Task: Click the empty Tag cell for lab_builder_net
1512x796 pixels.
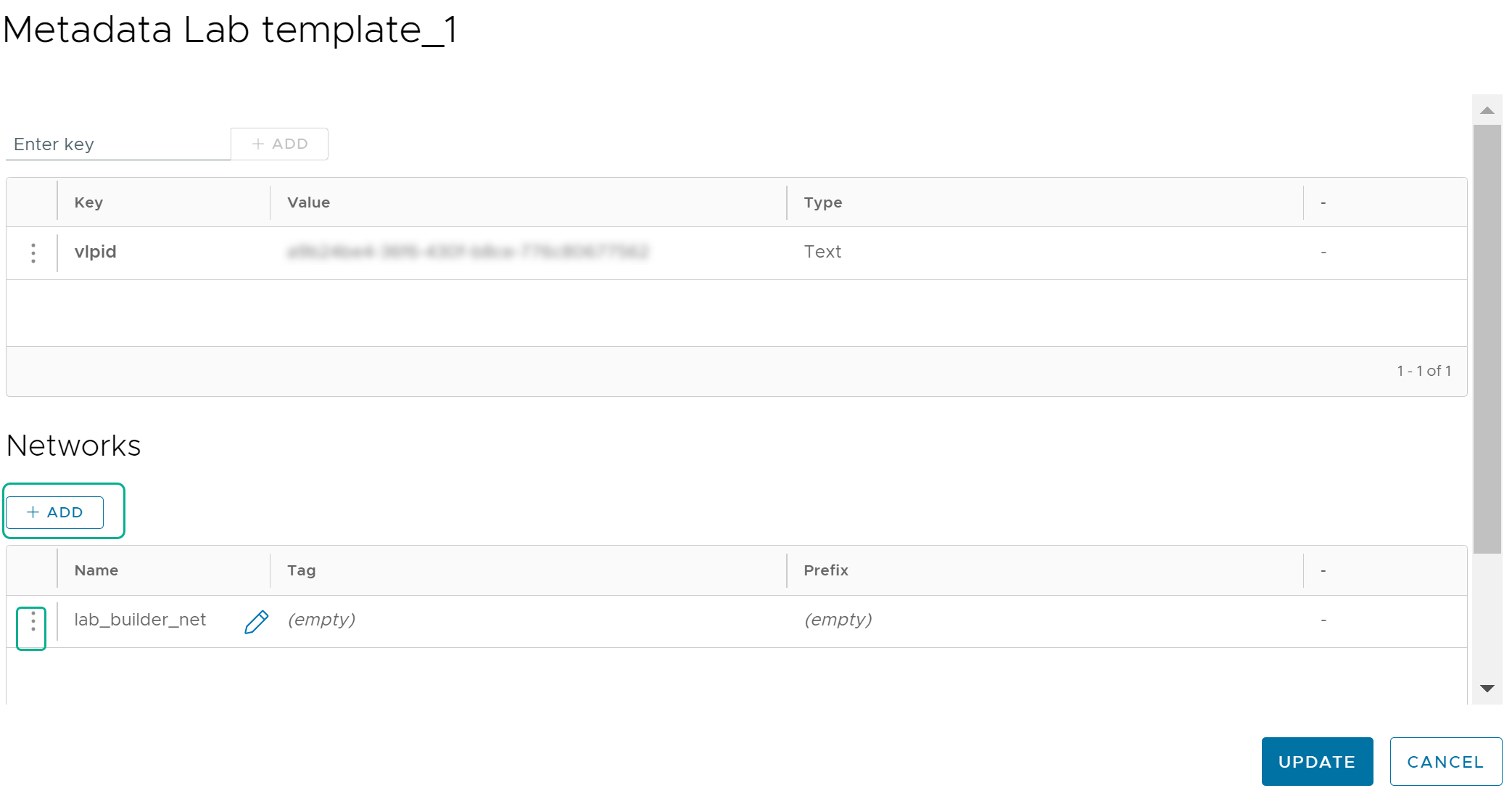Action: (x=320, y=619)
